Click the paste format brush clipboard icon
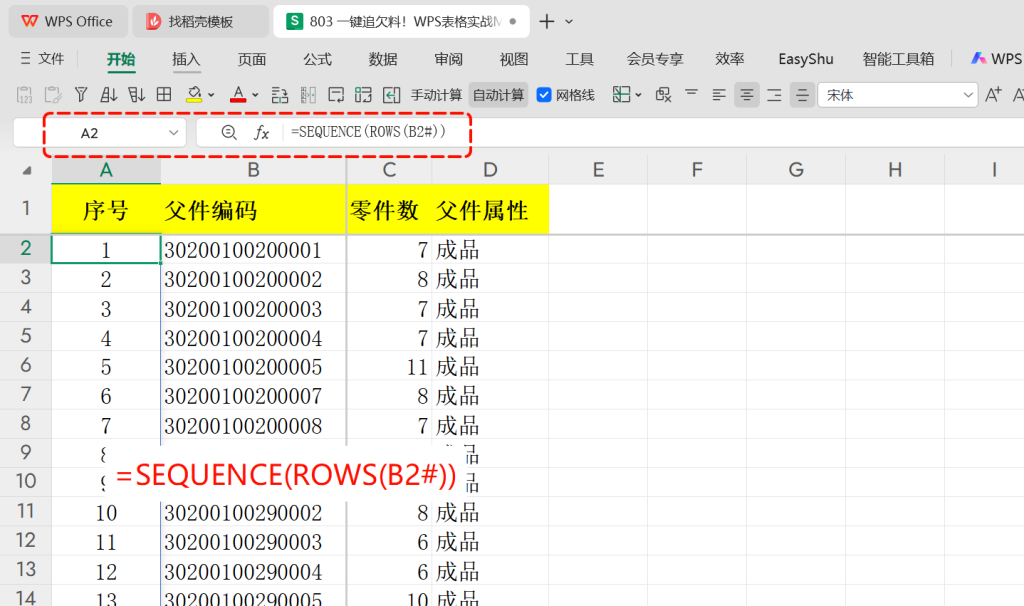 tap(53, 95)
